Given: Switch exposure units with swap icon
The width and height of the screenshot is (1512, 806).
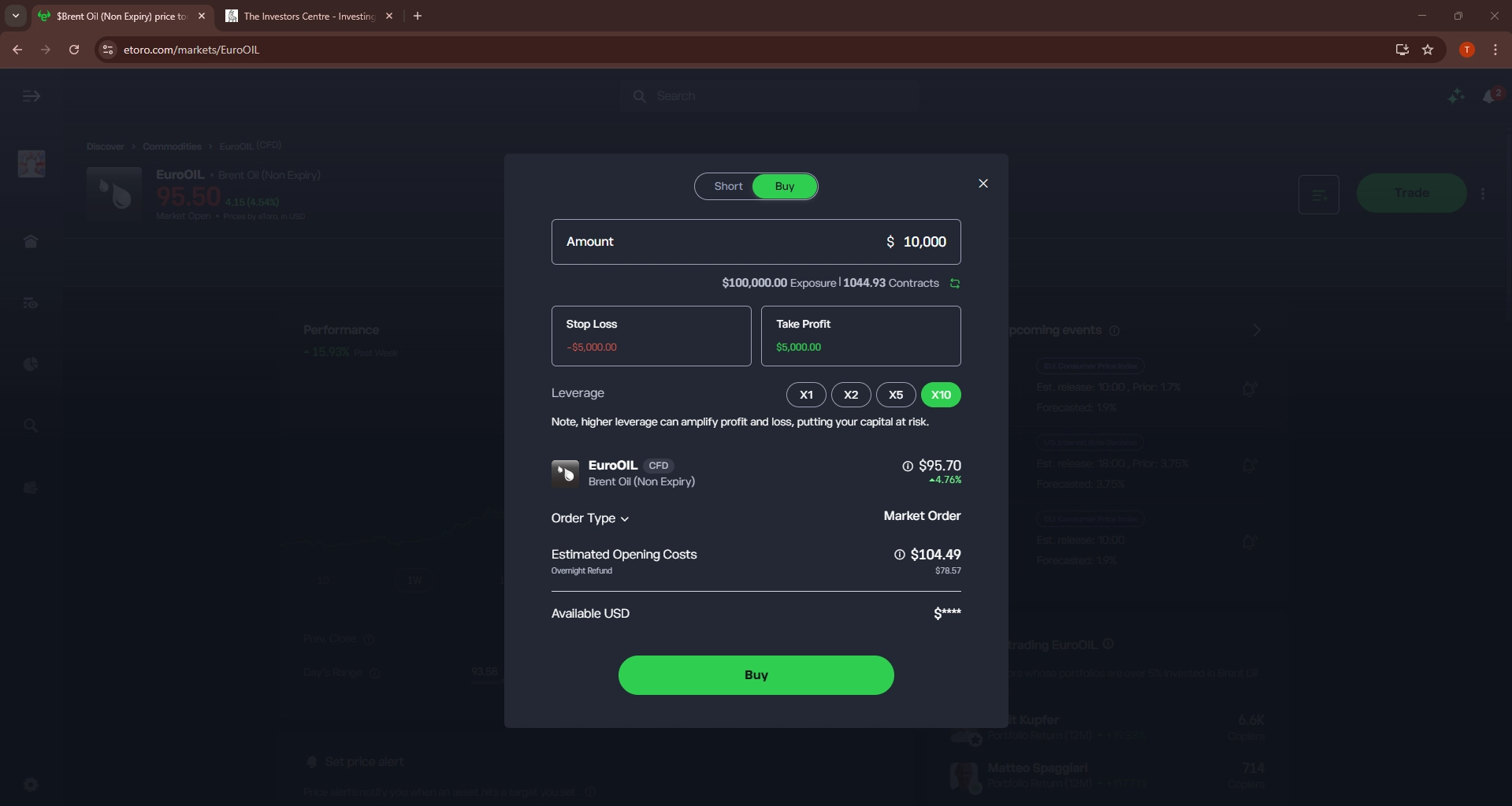Looking at the screenshot, I should 954,284.
